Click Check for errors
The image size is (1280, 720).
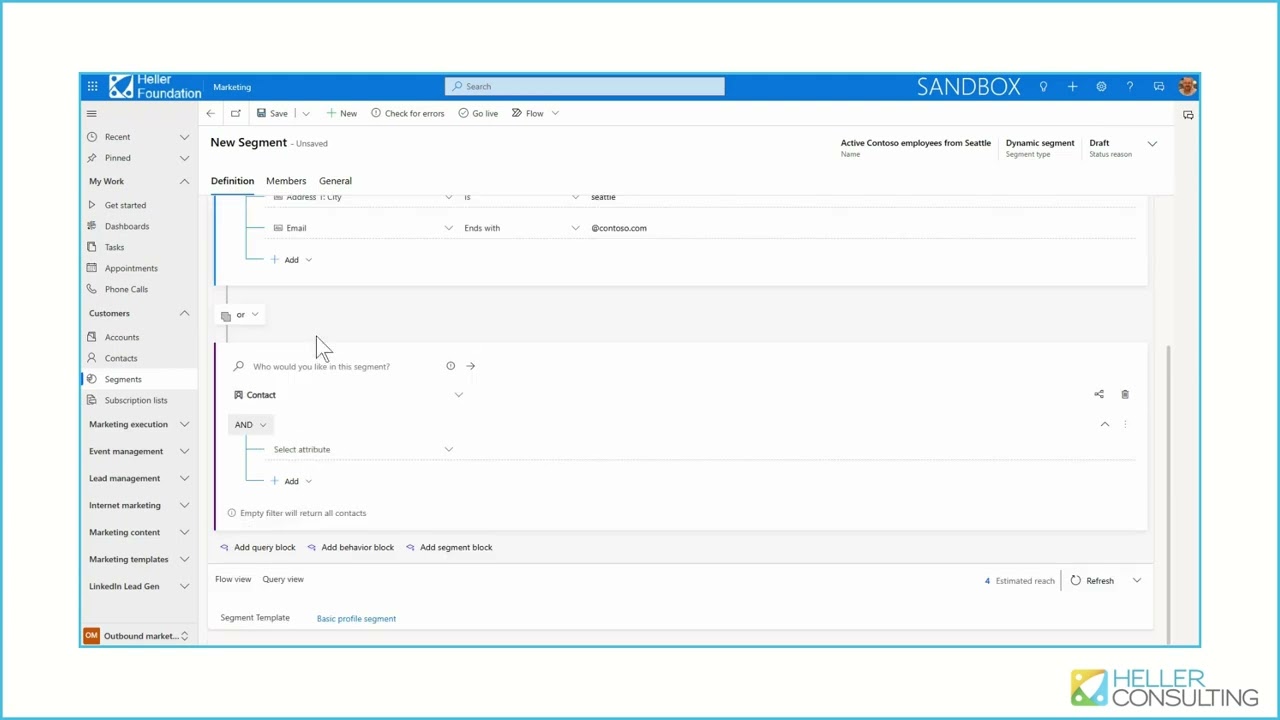[x=407, y=114]
